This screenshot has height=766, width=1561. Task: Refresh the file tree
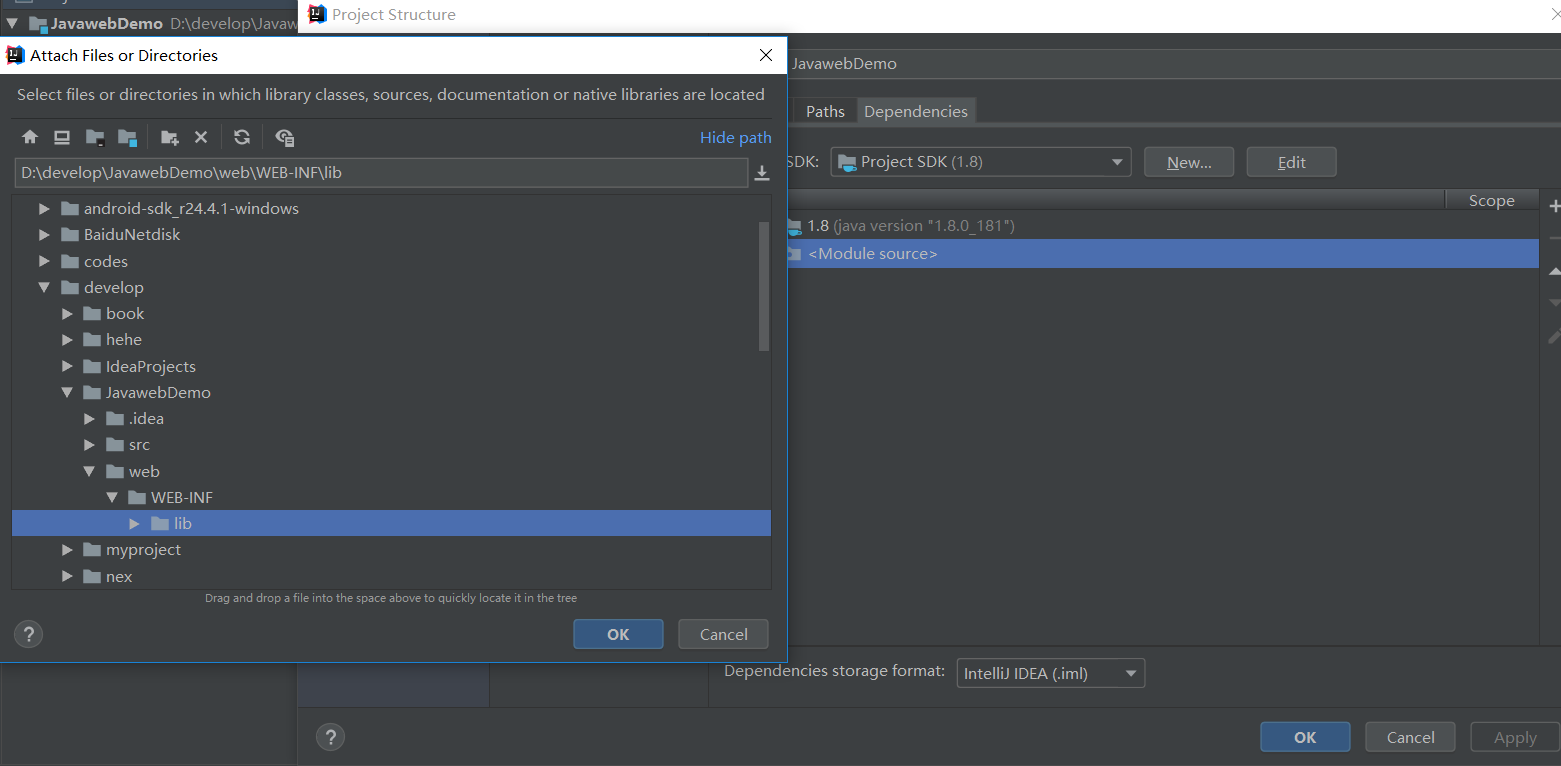[242, 138]
